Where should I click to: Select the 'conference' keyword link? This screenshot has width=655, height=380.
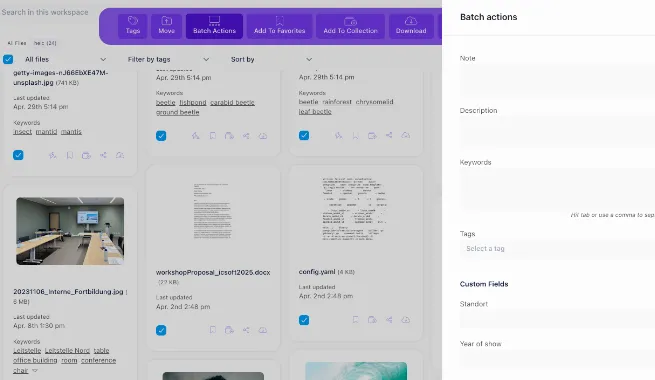99,360
